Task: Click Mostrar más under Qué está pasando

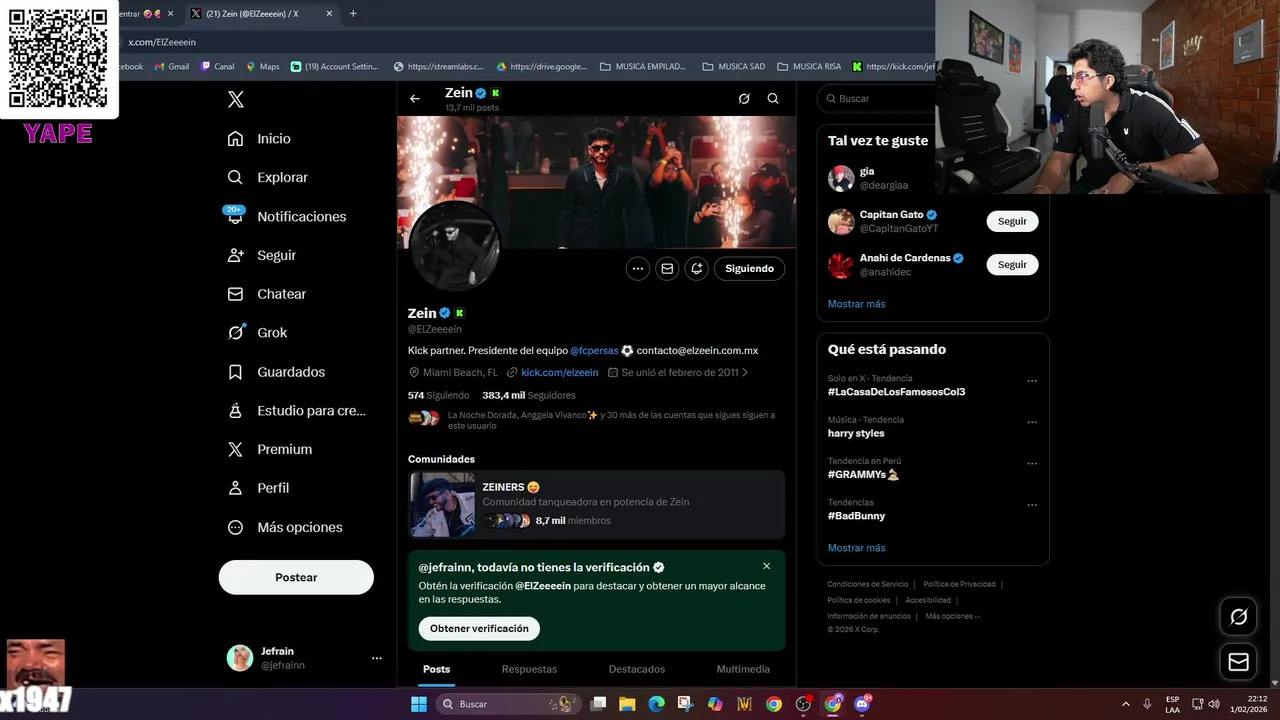Action: pyautogui.click(x=856, y=548)
